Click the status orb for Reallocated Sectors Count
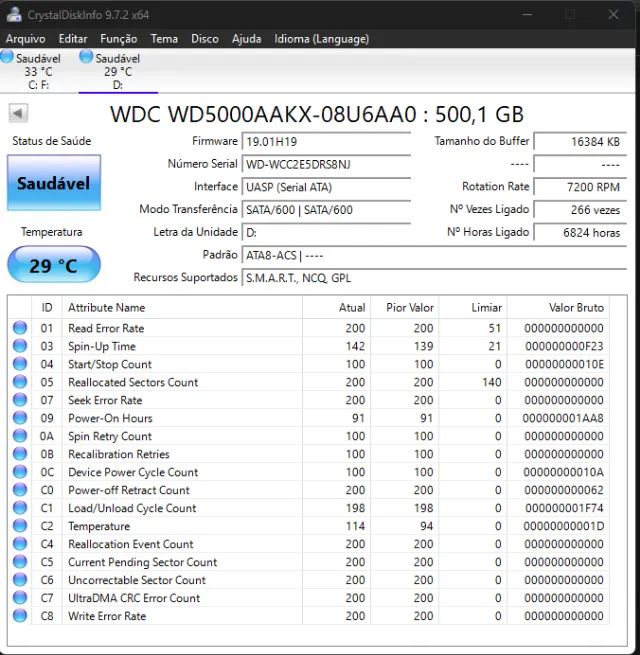 point(20,382)
